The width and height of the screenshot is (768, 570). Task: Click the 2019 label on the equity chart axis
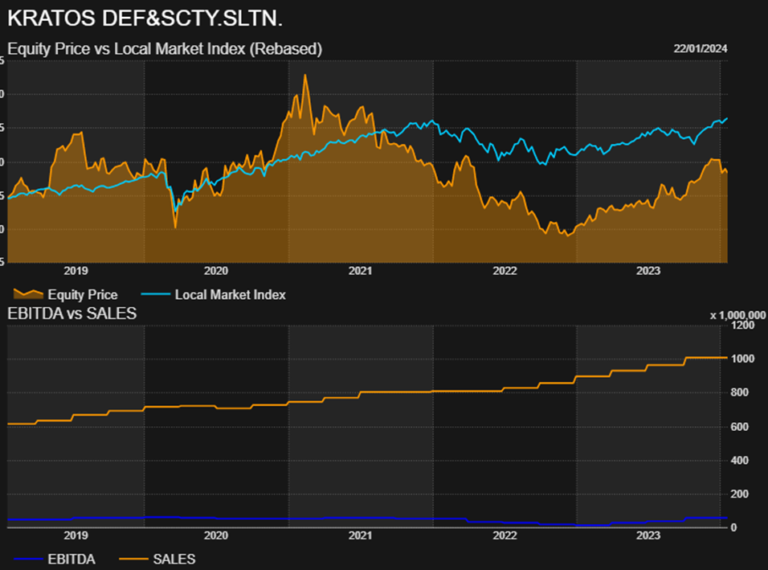pyautogui.click(x=76, y=271)
